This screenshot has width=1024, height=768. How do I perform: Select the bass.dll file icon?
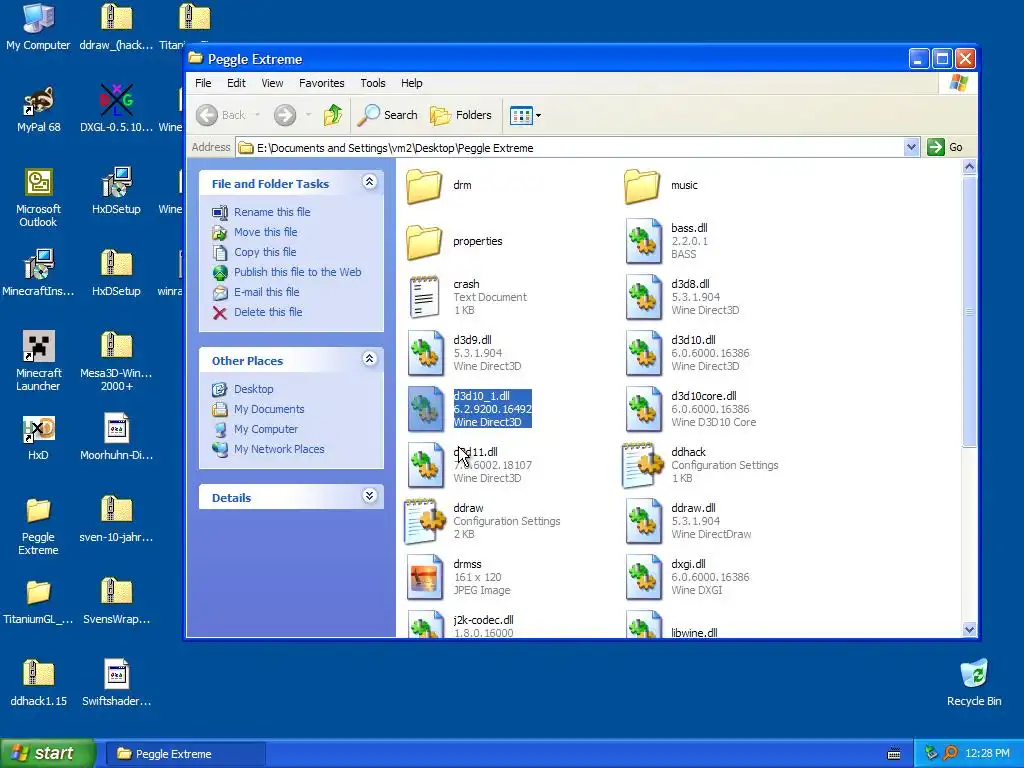(x=643, y=241)
